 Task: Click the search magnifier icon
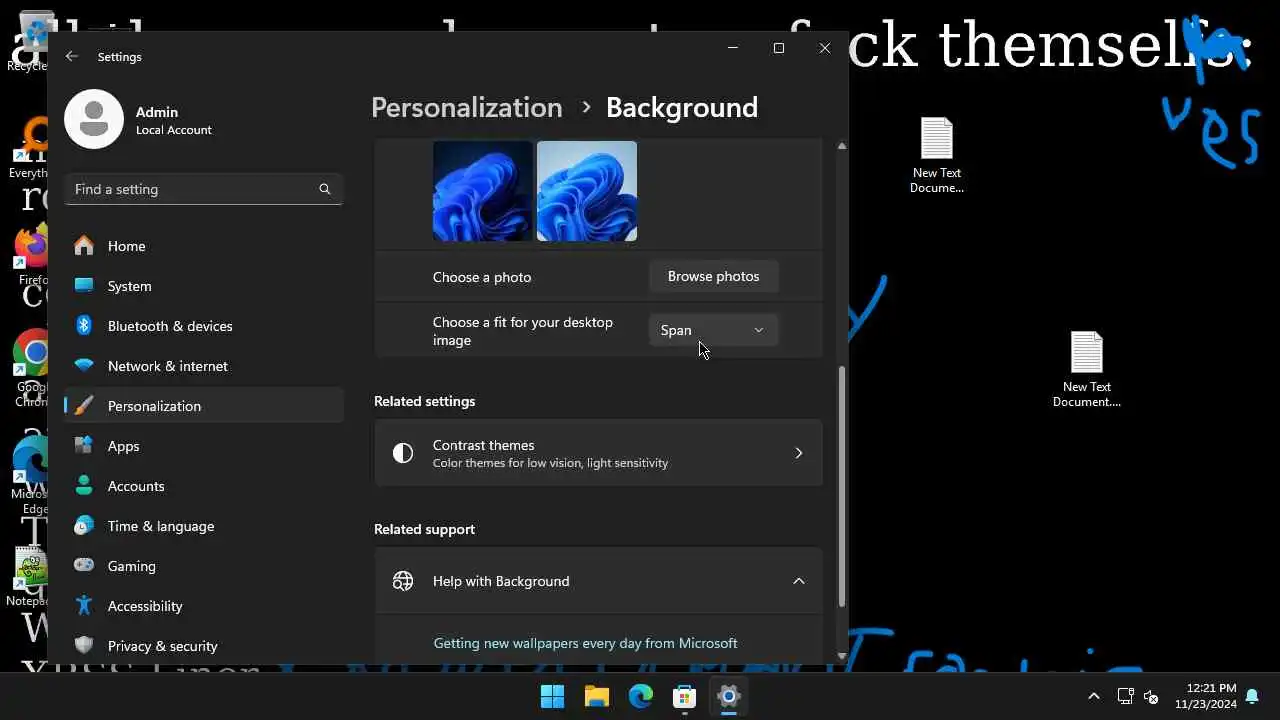[x=324, y=189]
